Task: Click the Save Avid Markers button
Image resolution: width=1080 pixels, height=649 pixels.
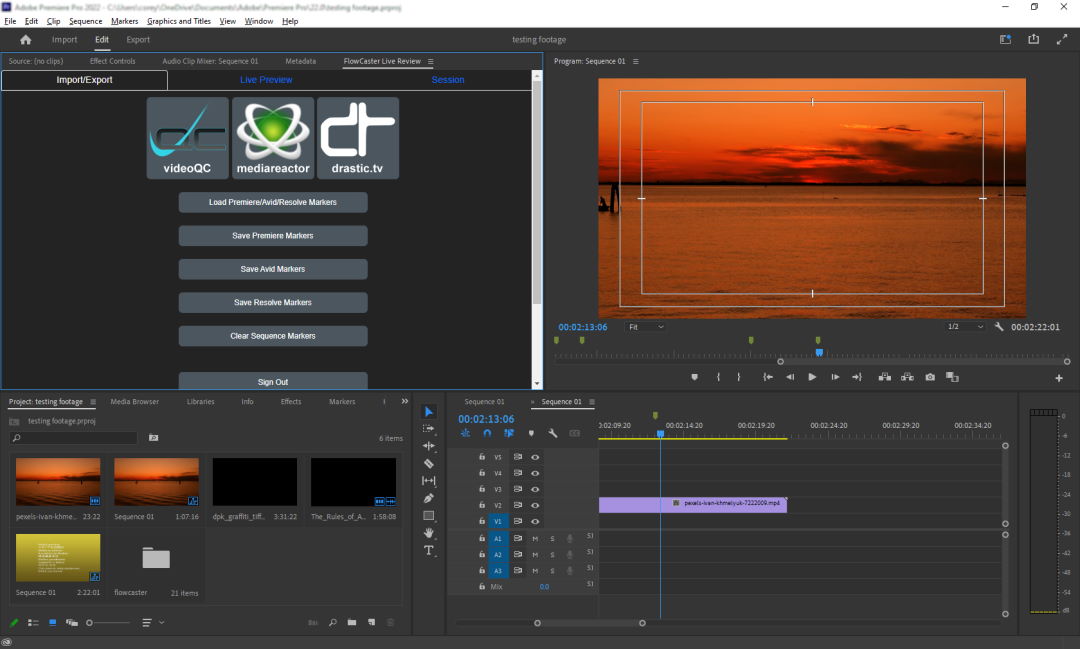Action: [273, 269]
